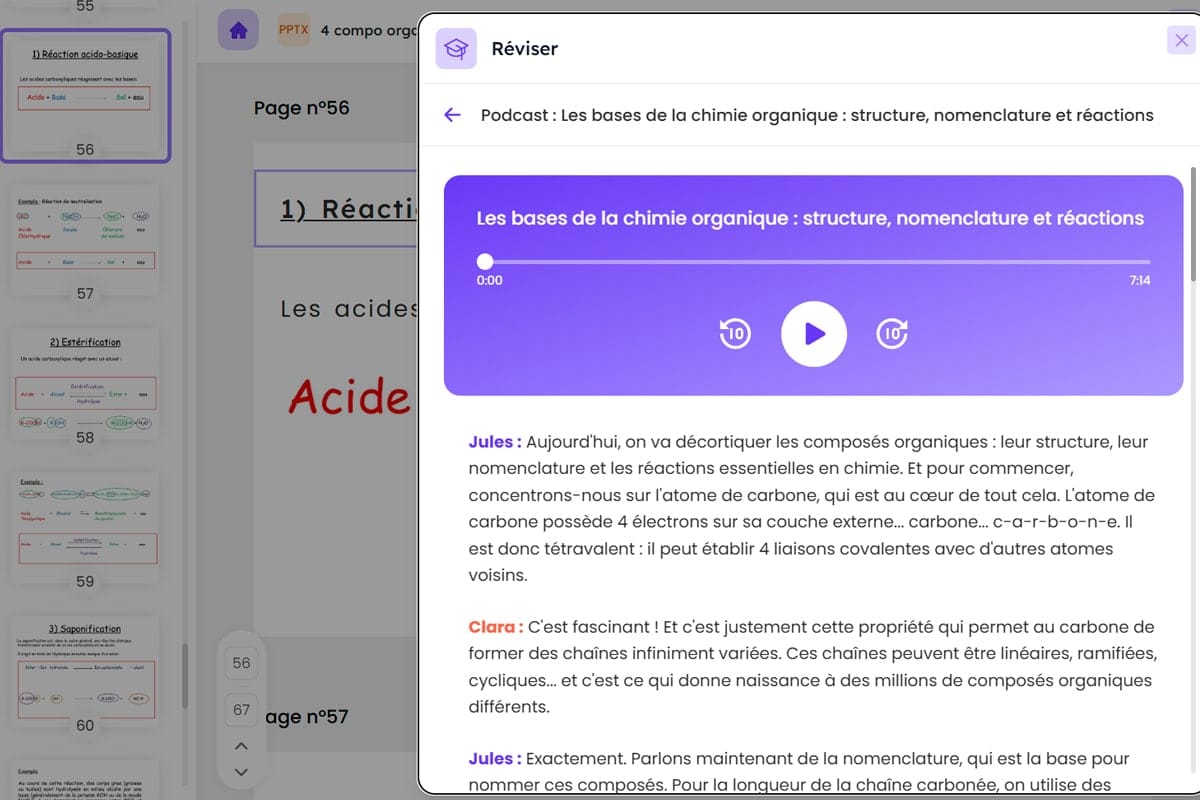Rewind podcast by 10 seconds
The image size is (1200, 800).
click(735, 334)
